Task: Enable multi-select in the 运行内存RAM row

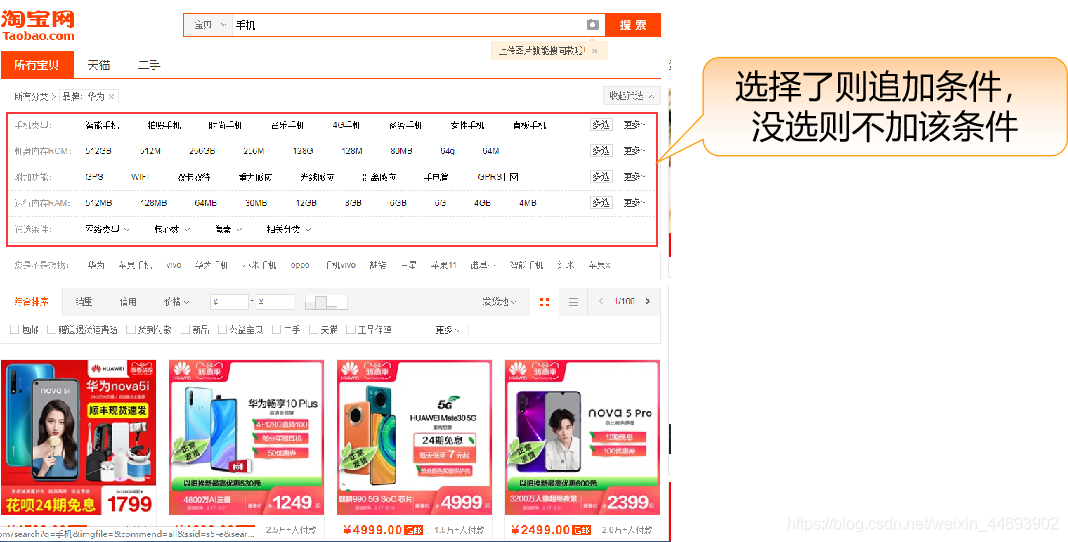Action: (x=601, y=203)
